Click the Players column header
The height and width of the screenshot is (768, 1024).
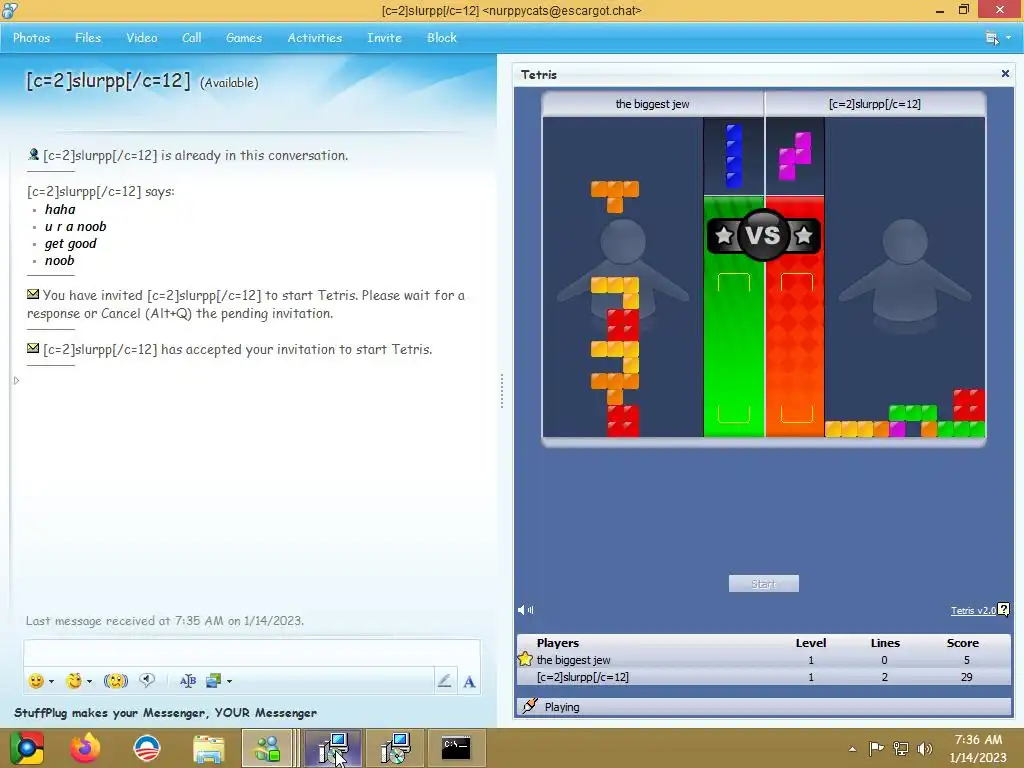pyautogui.click(x=558, y=643)
